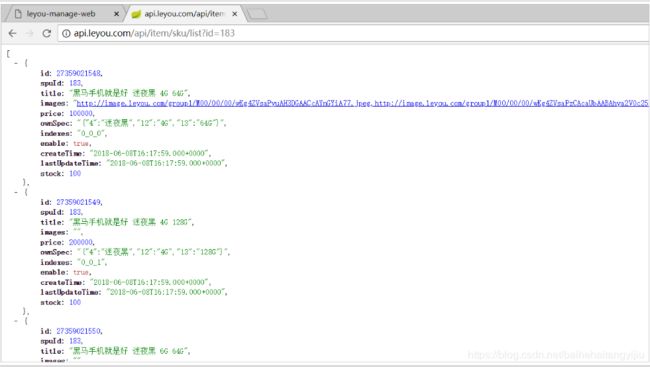Viewport: 650px width, 367px height.
Task: Collapse the first JSON object with id 27359021548
Action: [x=16, y=63]
